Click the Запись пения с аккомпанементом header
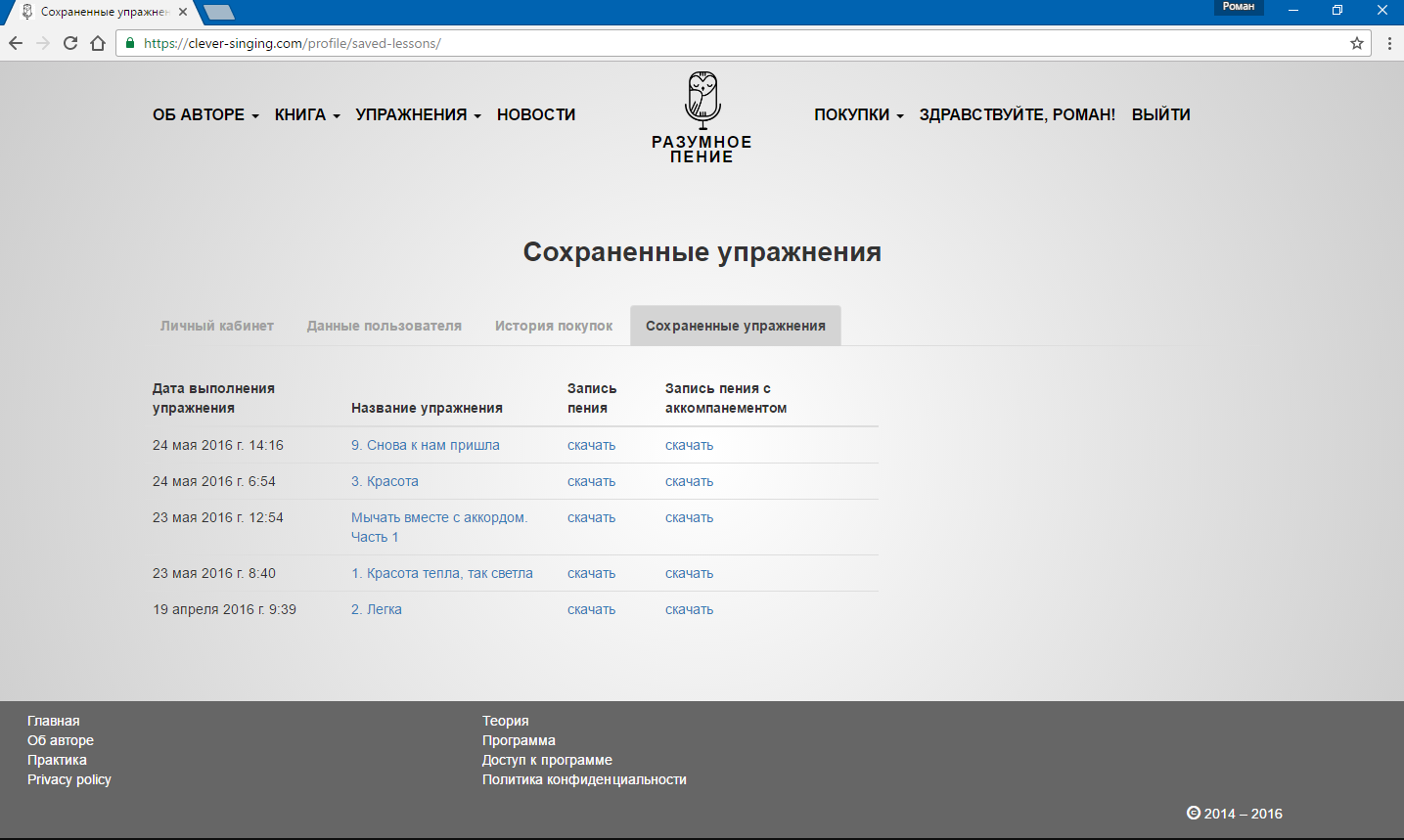Screen dimensions: 1404x840 click(726, 398)
